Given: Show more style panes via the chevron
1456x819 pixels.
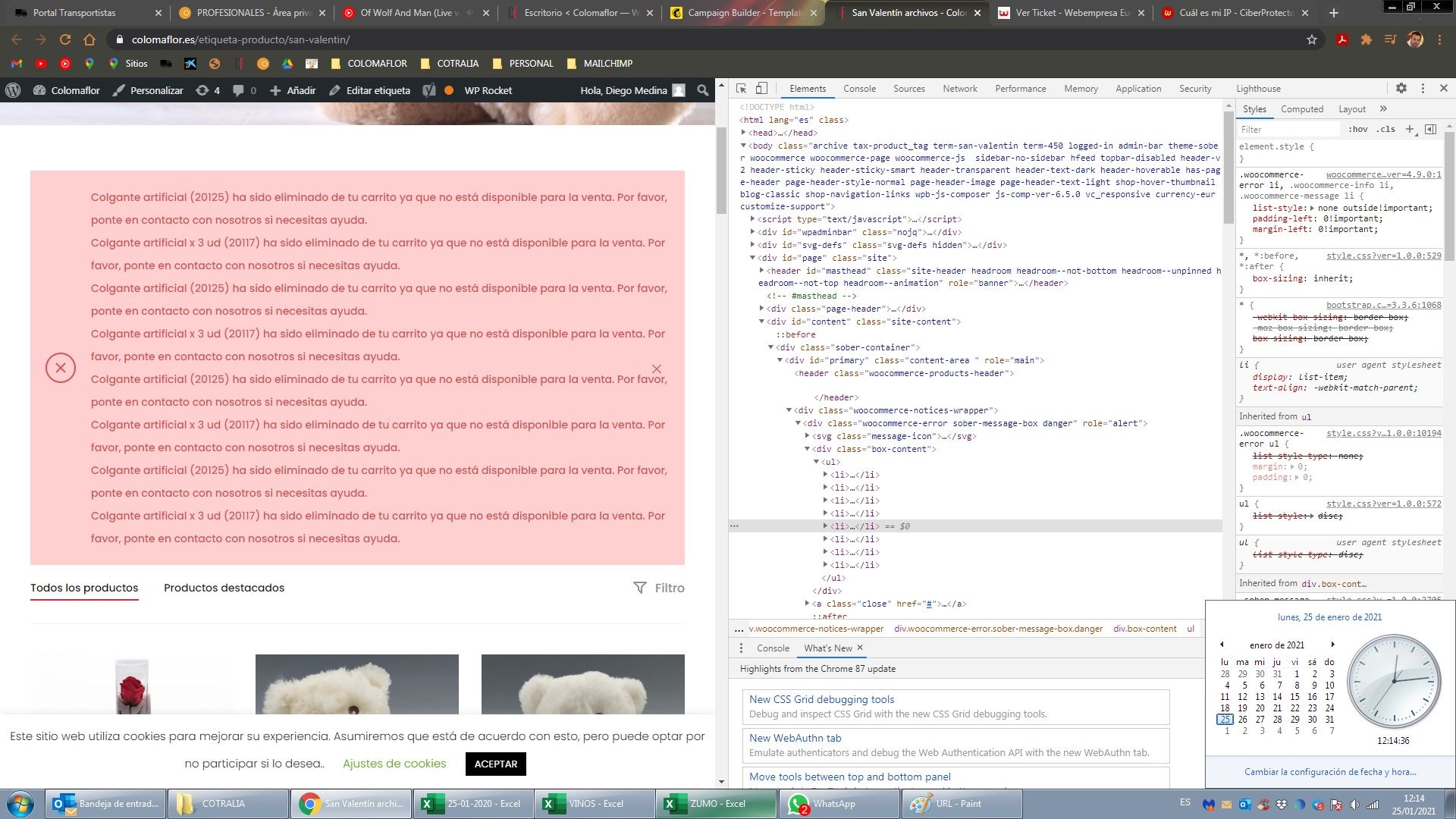Looking at the screenshot, I should point(1383,109).
